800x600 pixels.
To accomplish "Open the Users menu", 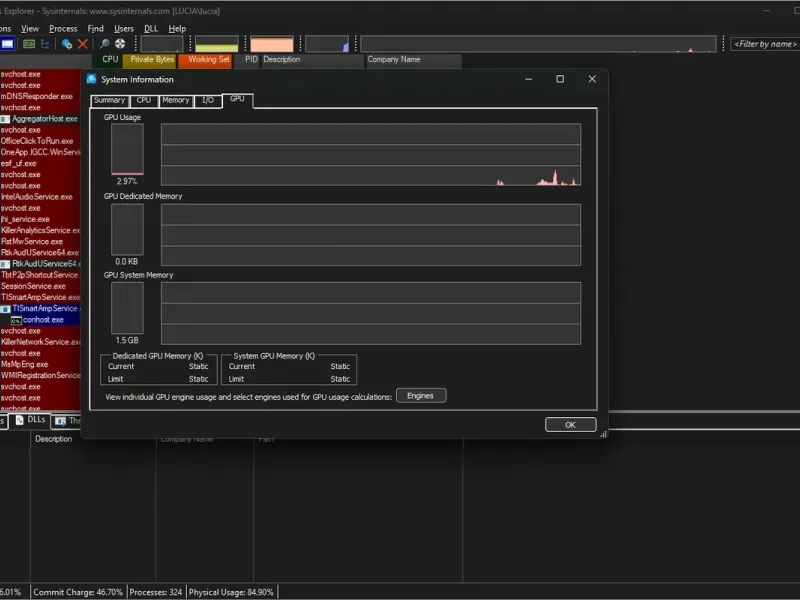I will (x=123, y=29).
